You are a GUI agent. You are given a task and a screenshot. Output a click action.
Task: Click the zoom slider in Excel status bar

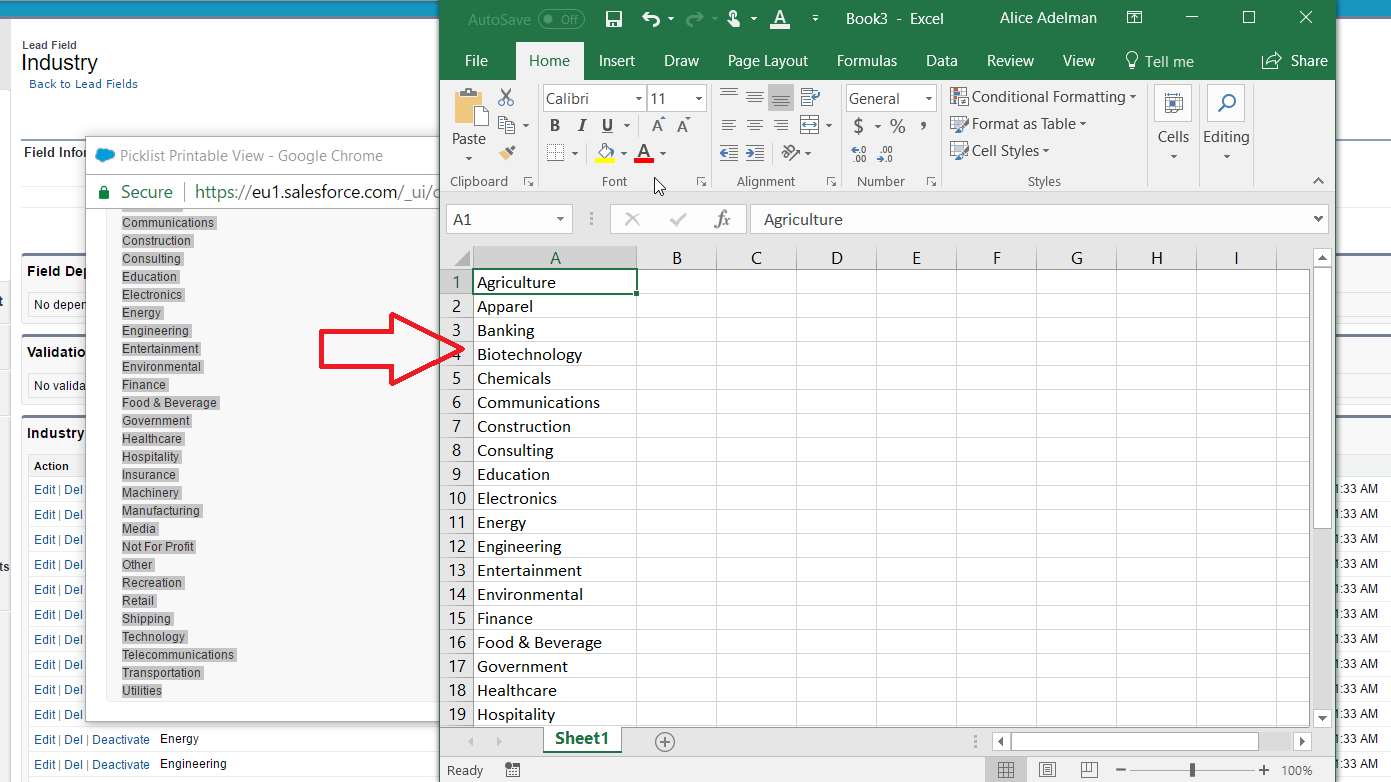1192,770
